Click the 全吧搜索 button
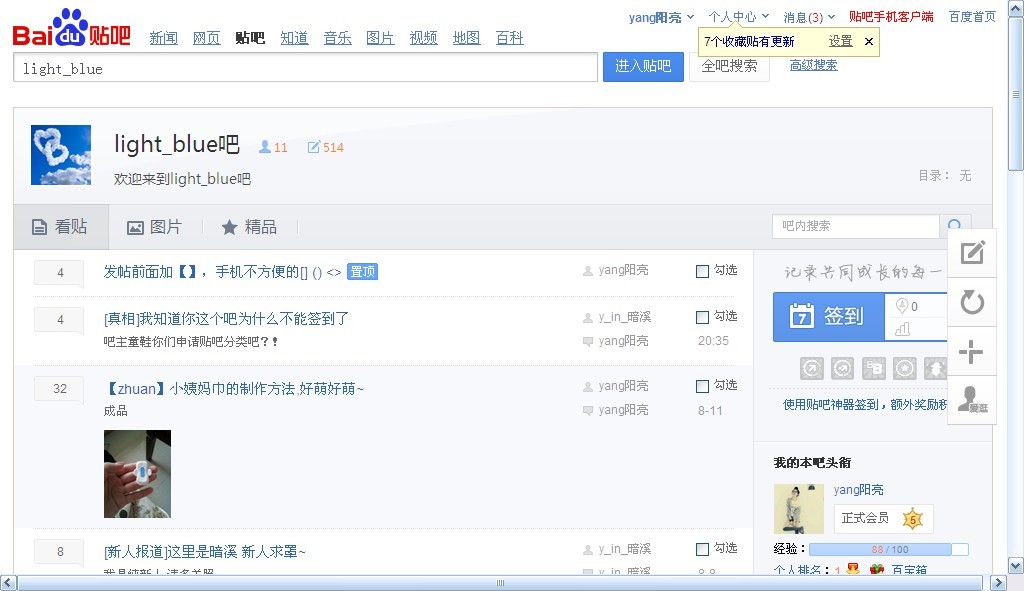The width and height of the screenshot is (1024, 591). click(729, 67)
